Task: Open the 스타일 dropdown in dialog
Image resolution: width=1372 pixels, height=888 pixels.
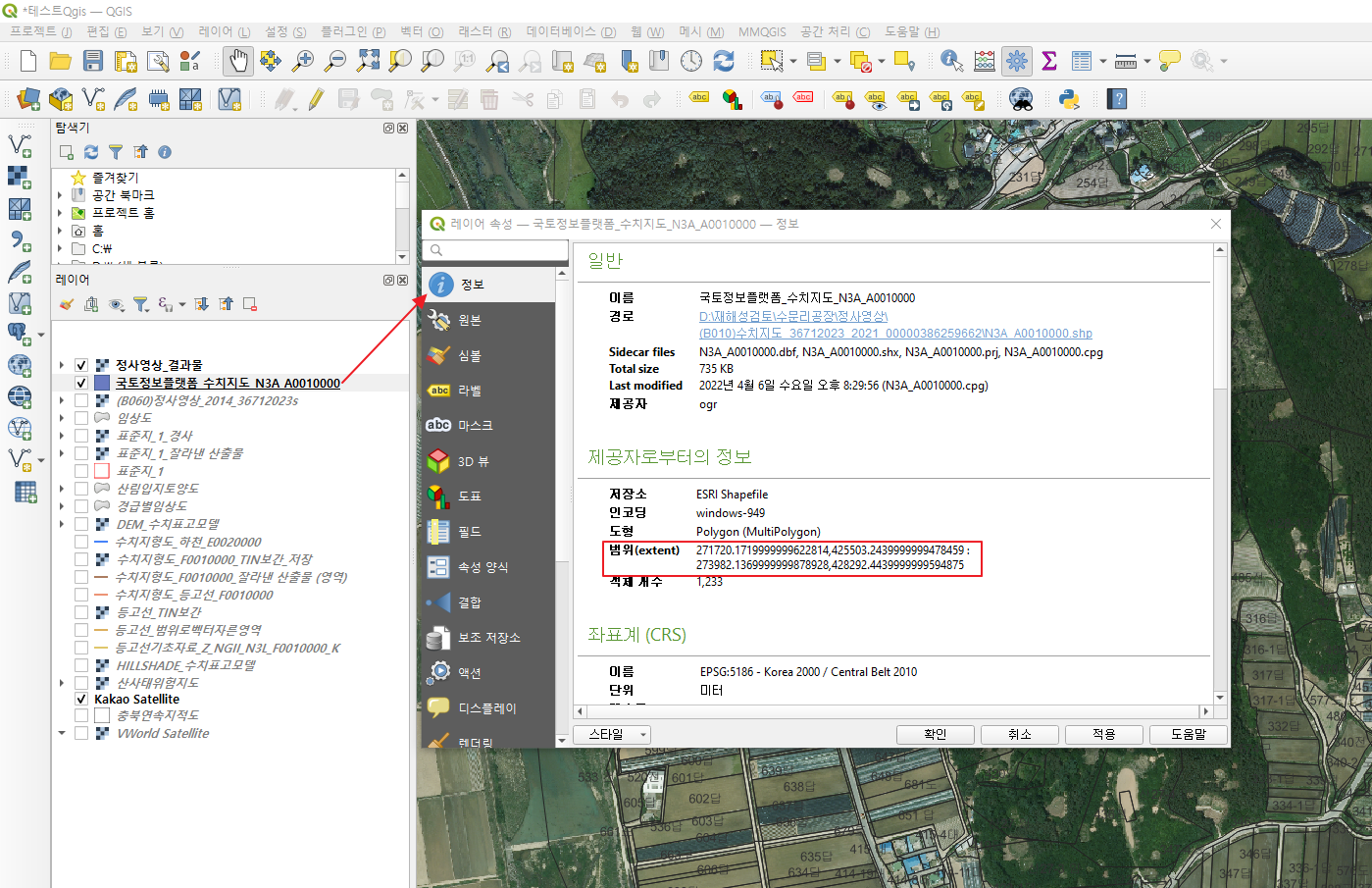Action: pyautogui.click(x=614, y=734)
